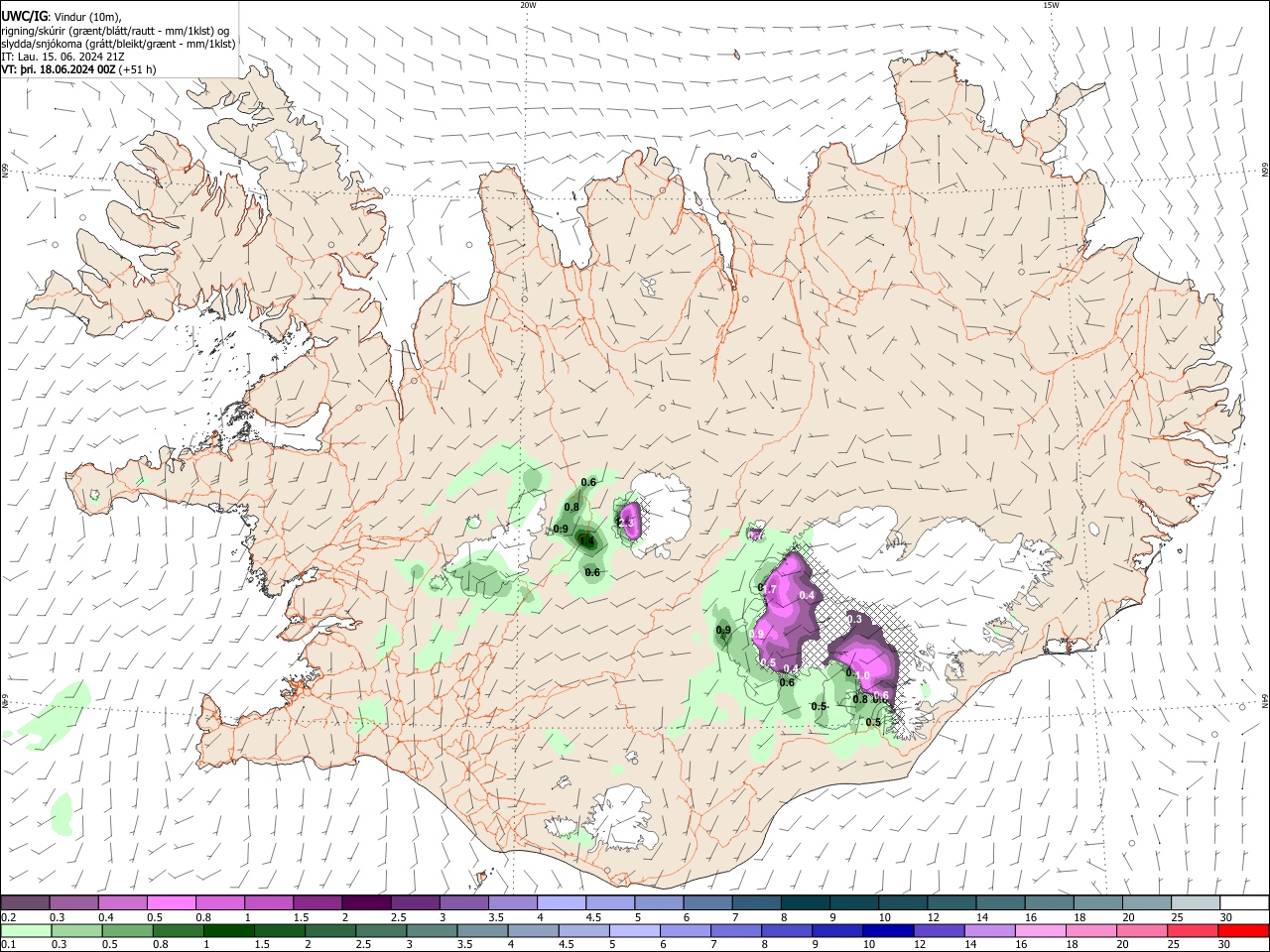Click the 'UWC/IG: Vindur (10m)' title text
This screenshot has width=1270, height=952.
pyautogui.click(x=62, y=16)
